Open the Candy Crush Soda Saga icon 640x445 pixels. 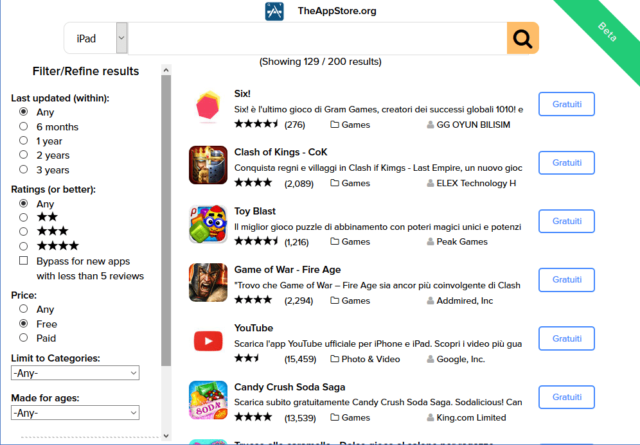(208, 400)
